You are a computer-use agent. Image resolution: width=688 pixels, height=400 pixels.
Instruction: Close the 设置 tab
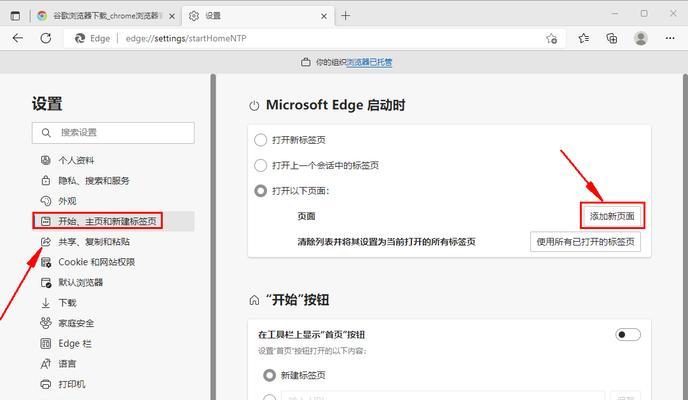pos(324,16)
